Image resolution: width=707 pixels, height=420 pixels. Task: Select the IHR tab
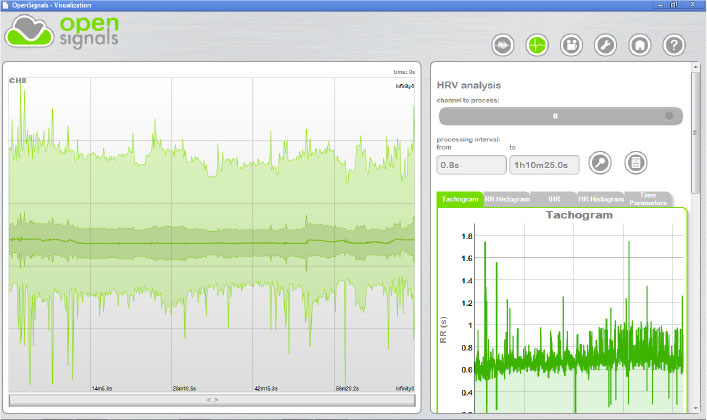point(553,199)
